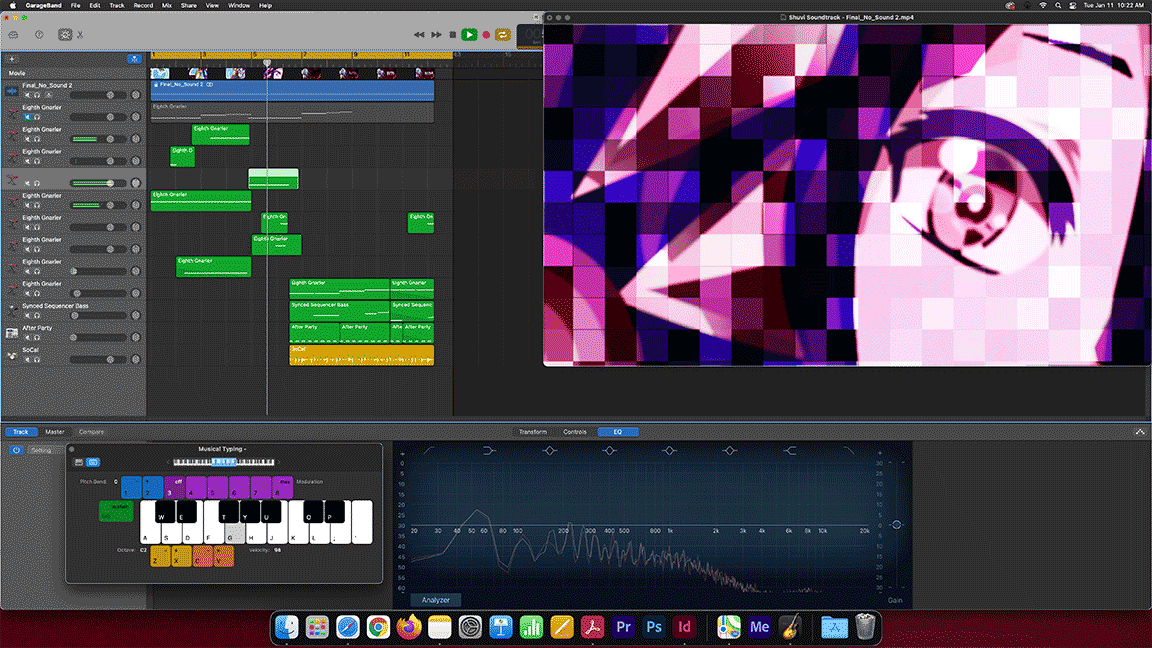Screen dimensions: 1152x648
Task: Click the modulation 8 max key
Action: [x=283, y=487]
